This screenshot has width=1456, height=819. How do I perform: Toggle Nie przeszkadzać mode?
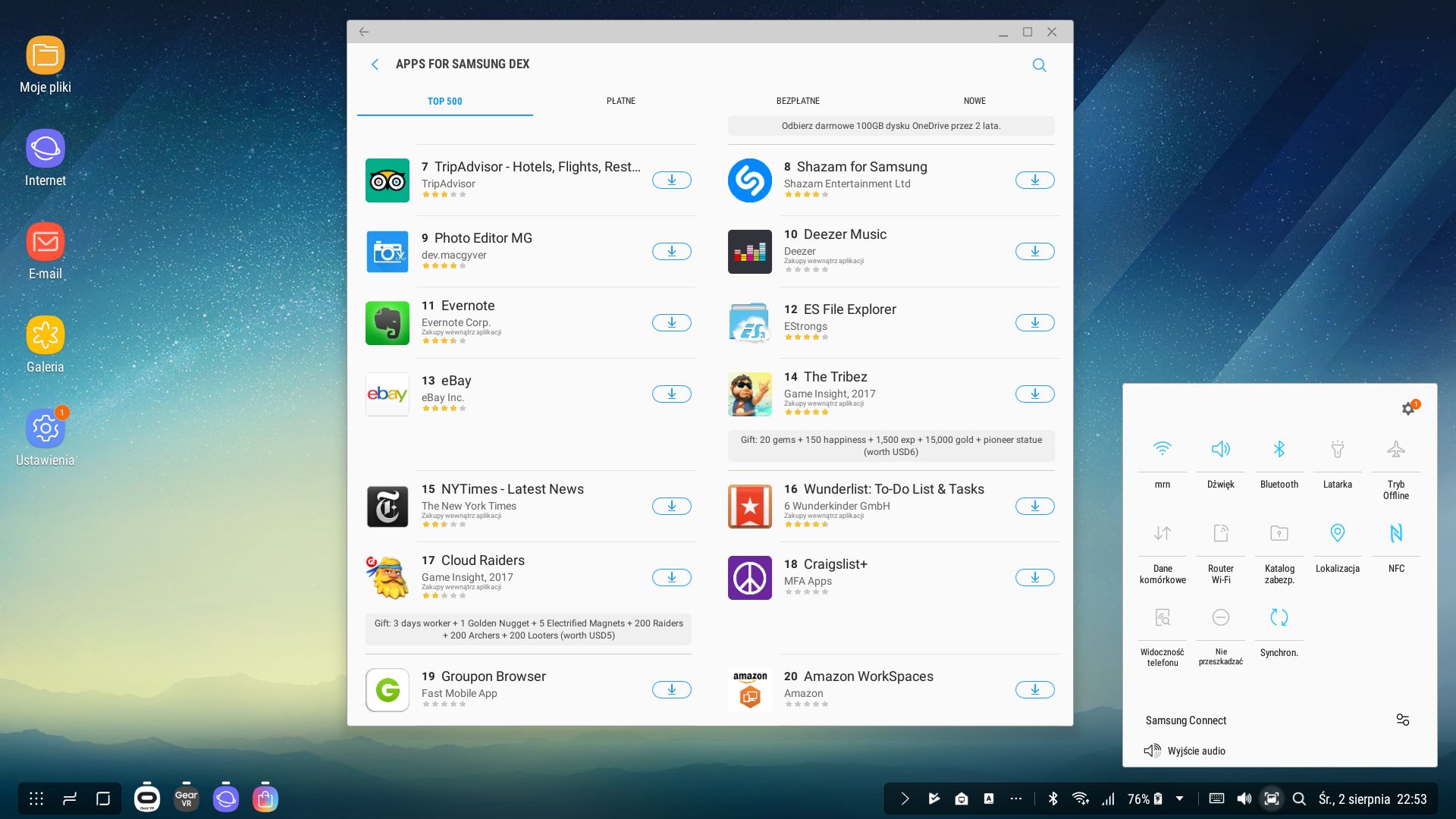[x=1221, y=618]
